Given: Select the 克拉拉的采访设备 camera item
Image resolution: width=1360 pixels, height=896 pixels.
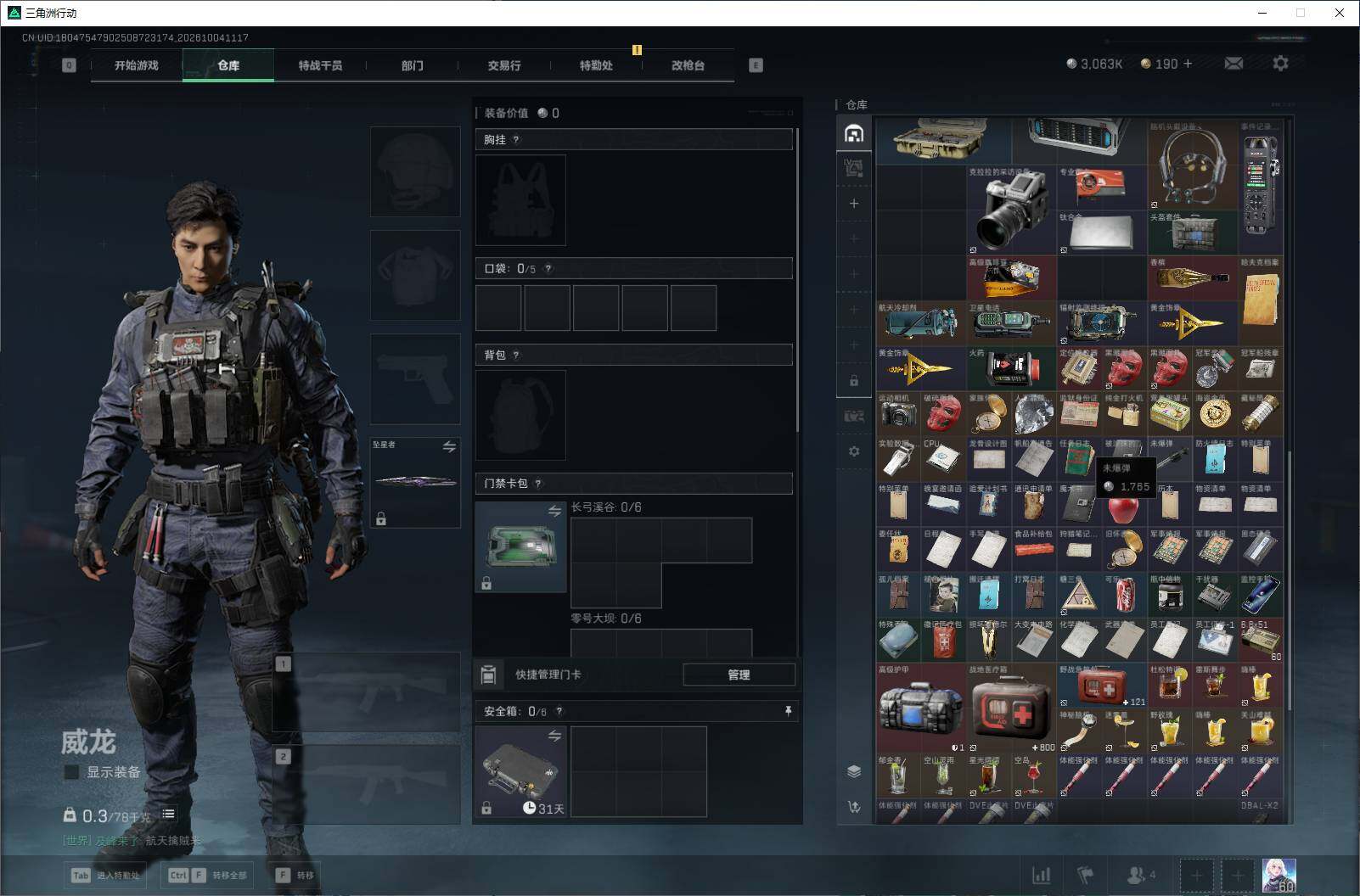Looking at the screenshot, I should click(x=1012, y=210).
